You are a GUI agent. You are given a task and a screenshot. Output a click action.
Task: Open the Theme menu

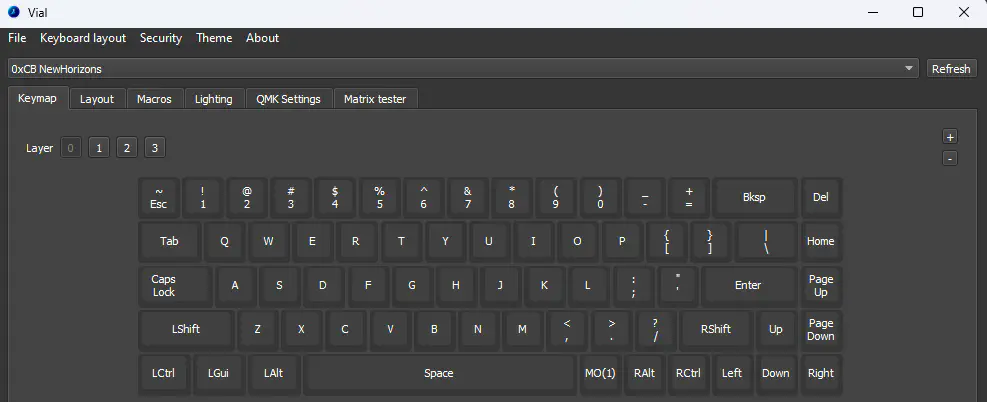coord(214,38)
